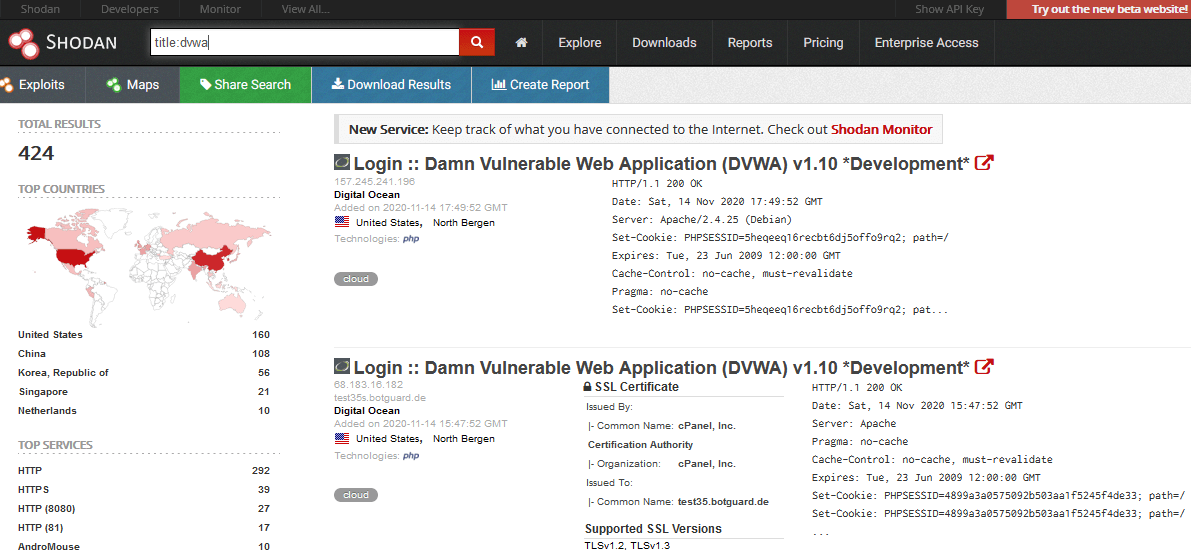
Task: Open the Explore menu item
Action: click(580, 43)
